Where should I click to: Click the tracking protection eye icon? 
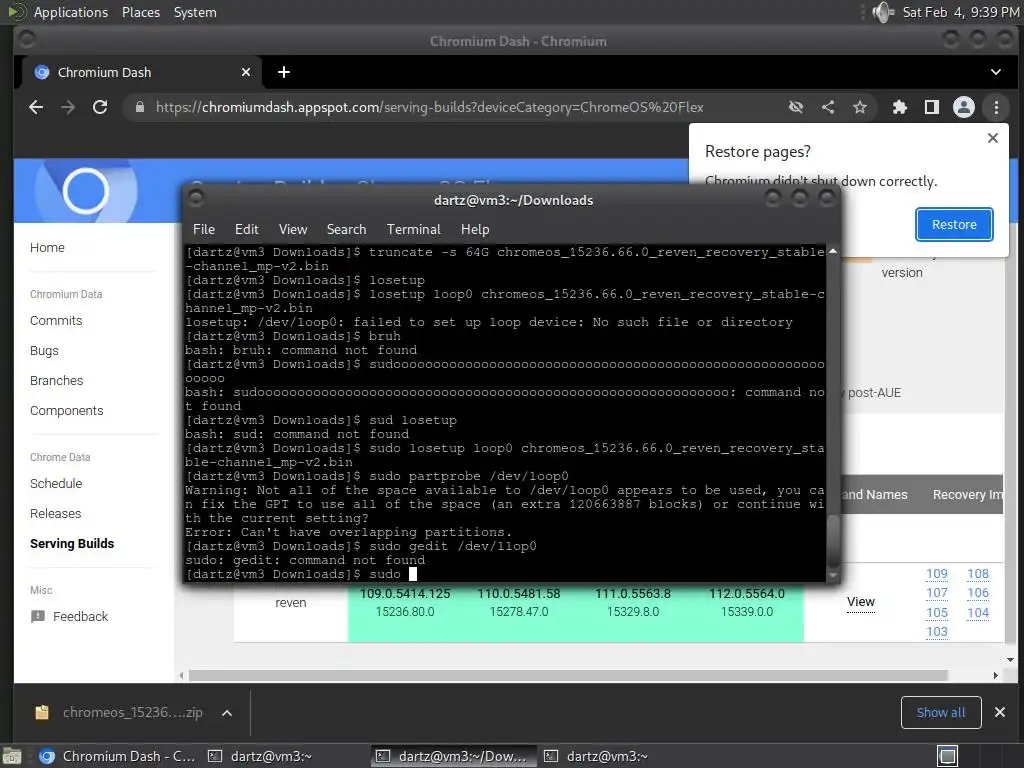pos(795,107)
